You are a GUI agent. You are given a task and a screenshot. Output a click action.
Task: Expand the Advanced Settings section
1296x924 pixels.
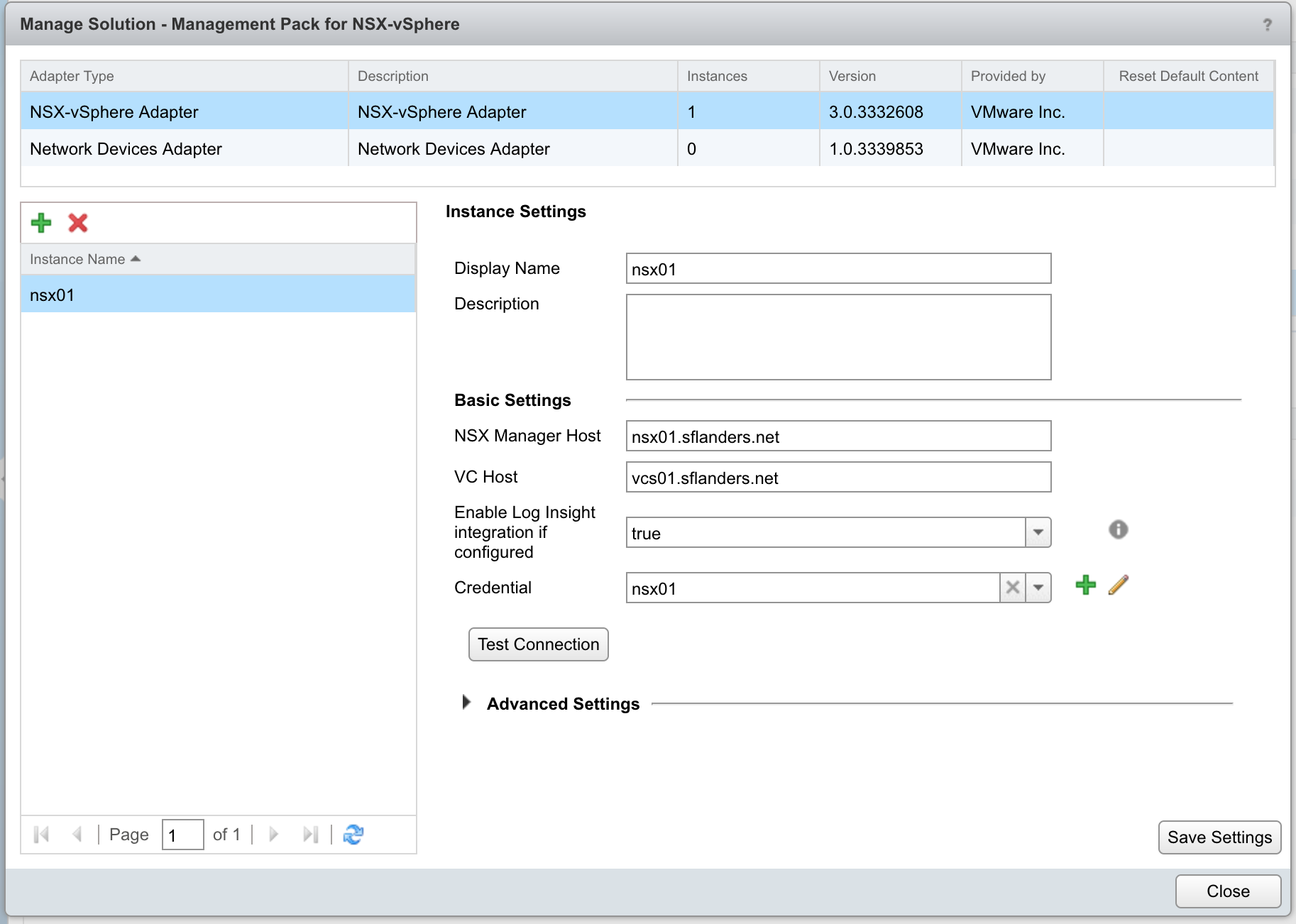tap(466, 703)
